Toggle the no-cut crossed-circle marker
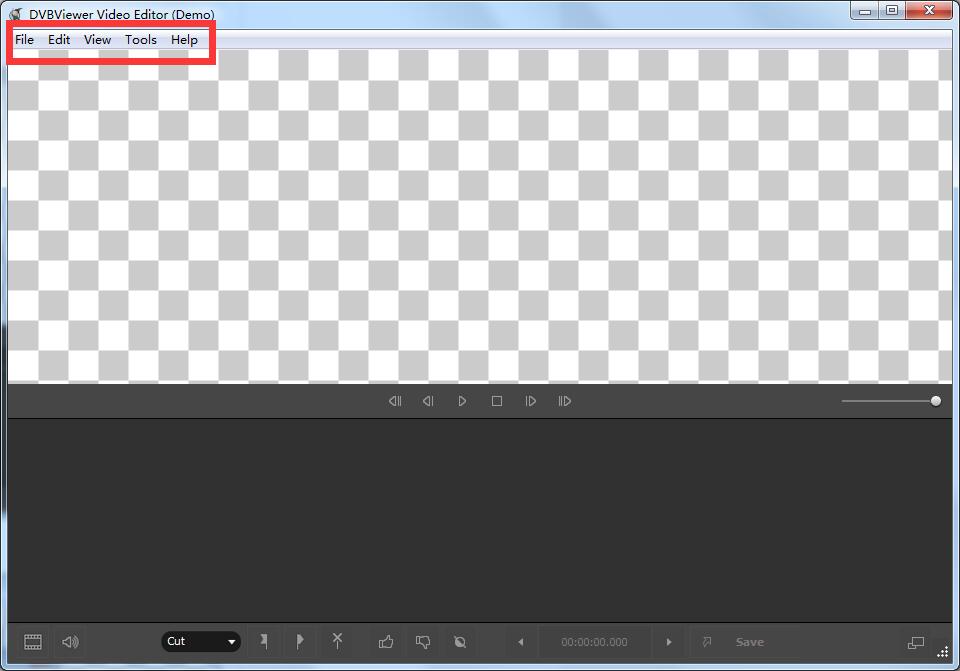This screenshot has width=960, height=671. tap(459, 642)
